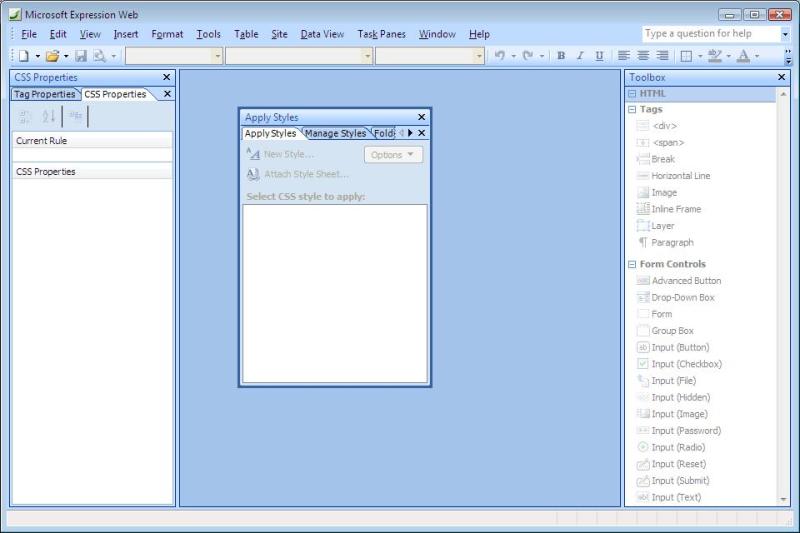Viewport: 800px width, 533px height.
Task: Click the categorized view icon in CSS Properties
Action: click(x=24, y=117)
